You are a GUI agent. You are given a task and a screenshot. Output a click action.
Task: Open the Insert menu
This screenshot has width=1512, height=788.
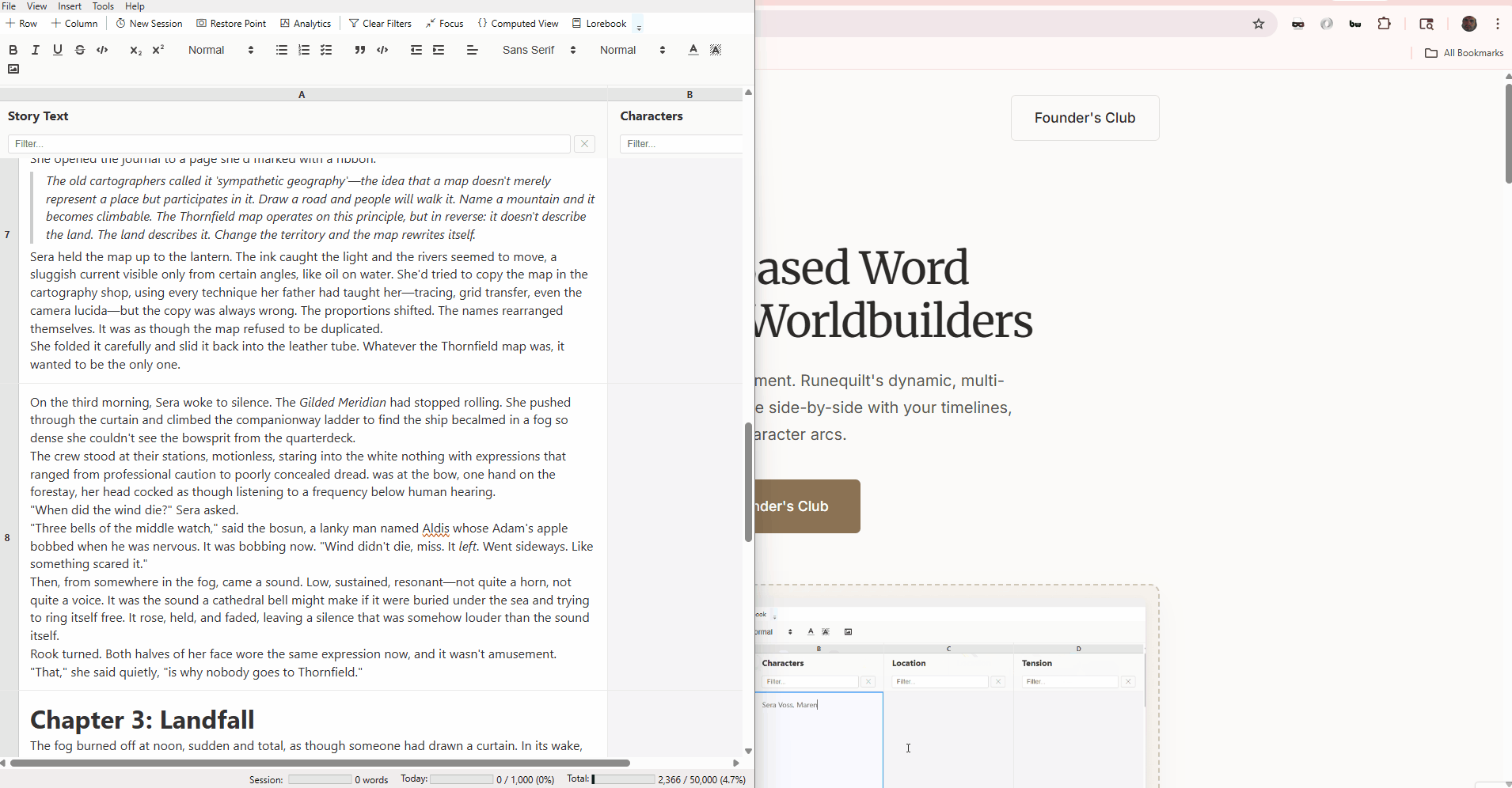tap(70, 6)
